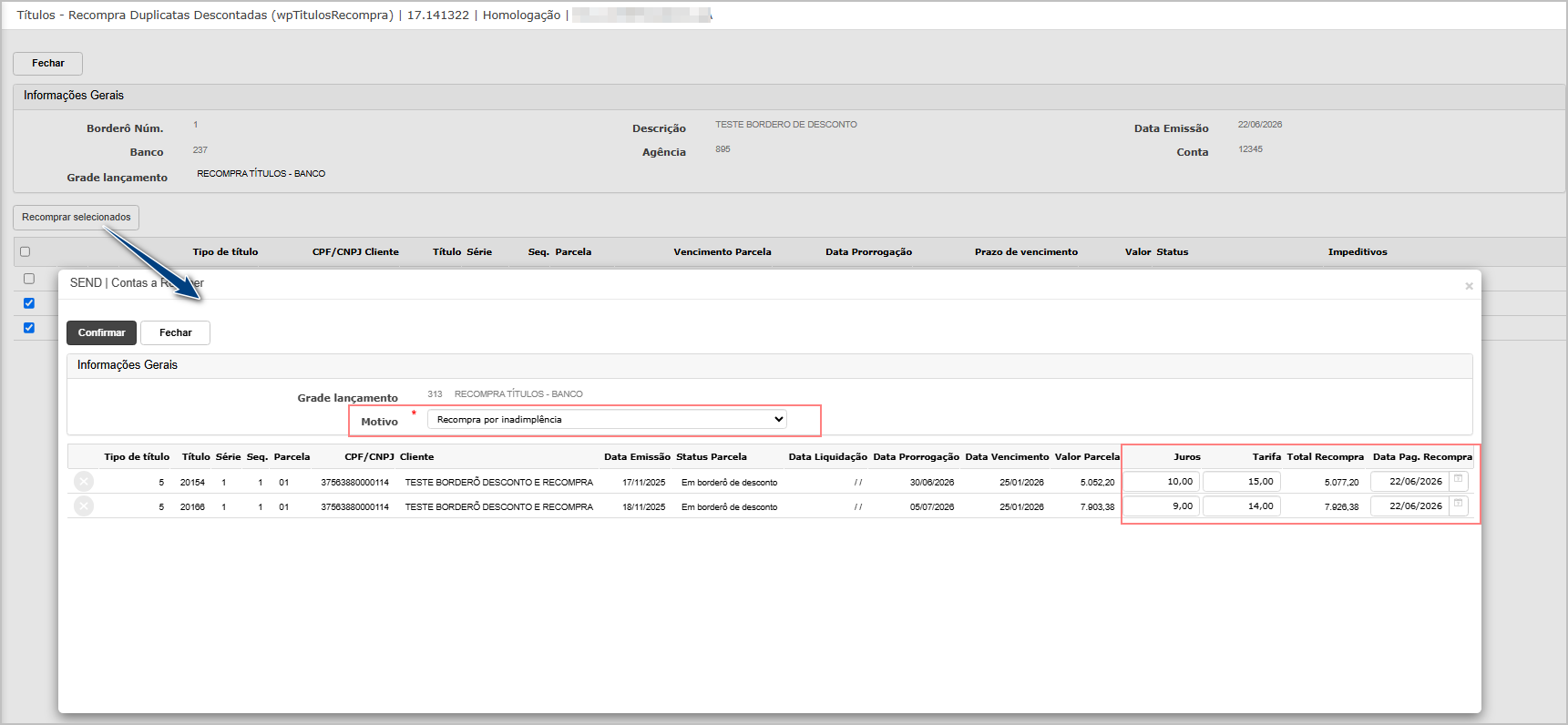Open calendar picker for título 20154 payment date
The width and height of the screenshot is (1568, 725).
pyautogui.click(x=1459, y=480)
